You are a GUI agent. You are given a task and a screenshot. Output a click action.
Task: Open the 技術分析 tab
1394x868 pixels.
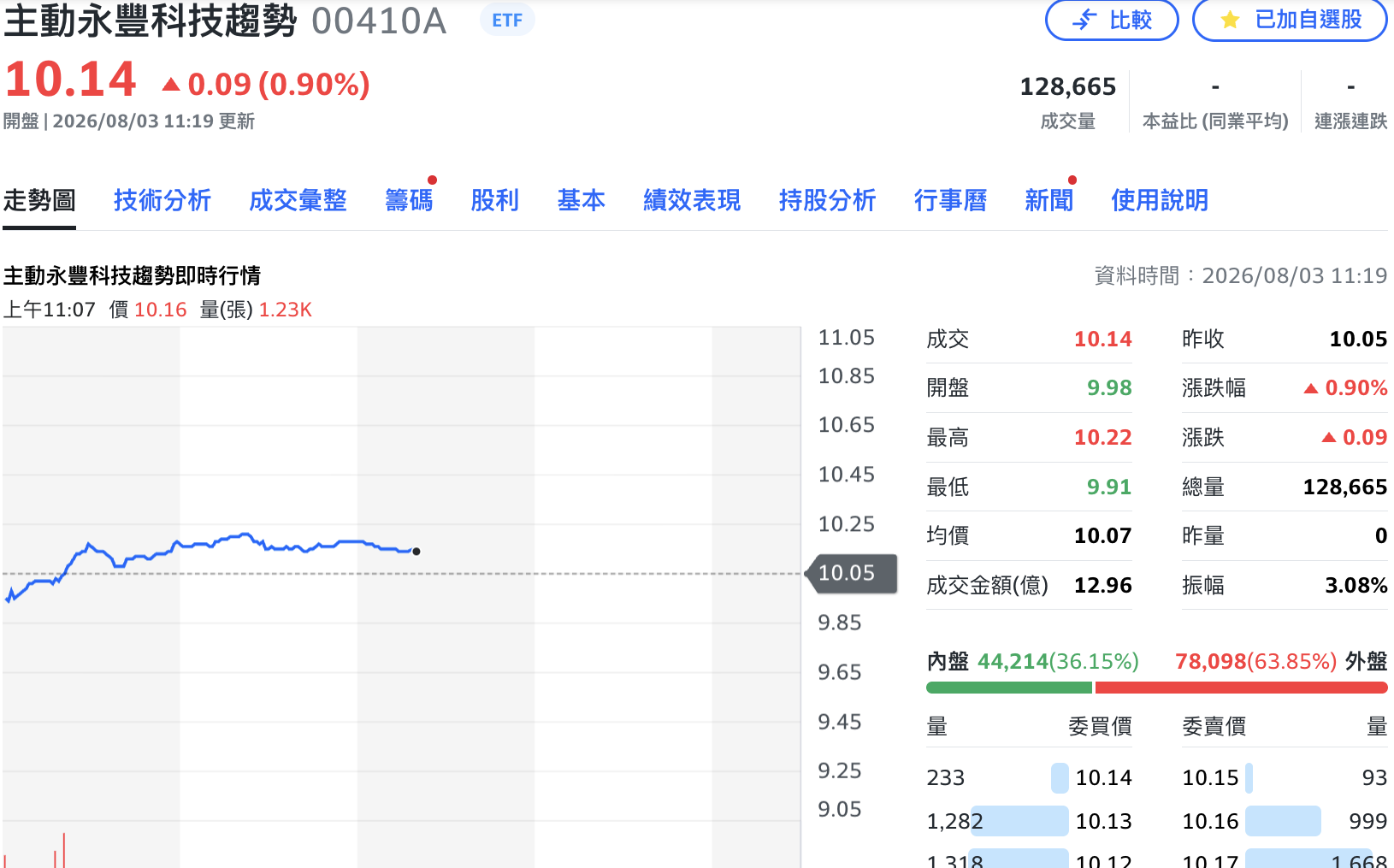(162, 200)
